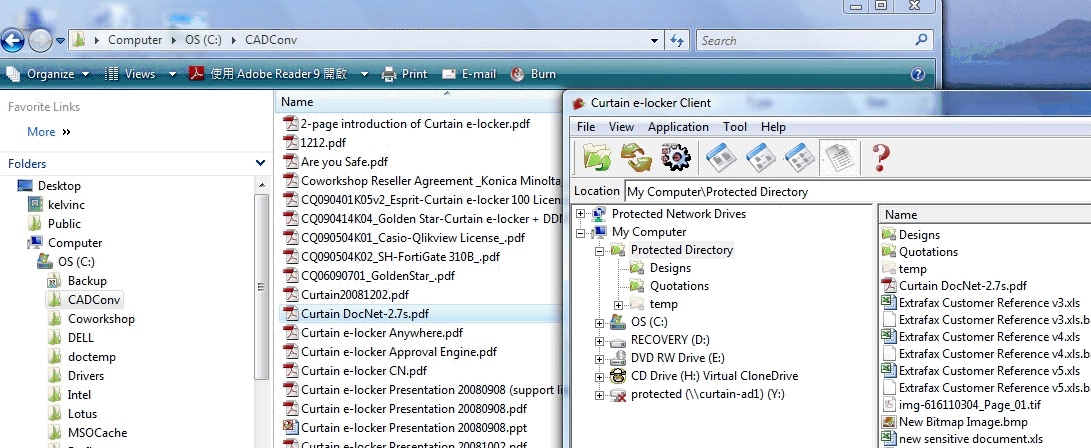Click the Burn disc button in Explorer
This screenshot has width=1091, height=448.
pos(533,74)
